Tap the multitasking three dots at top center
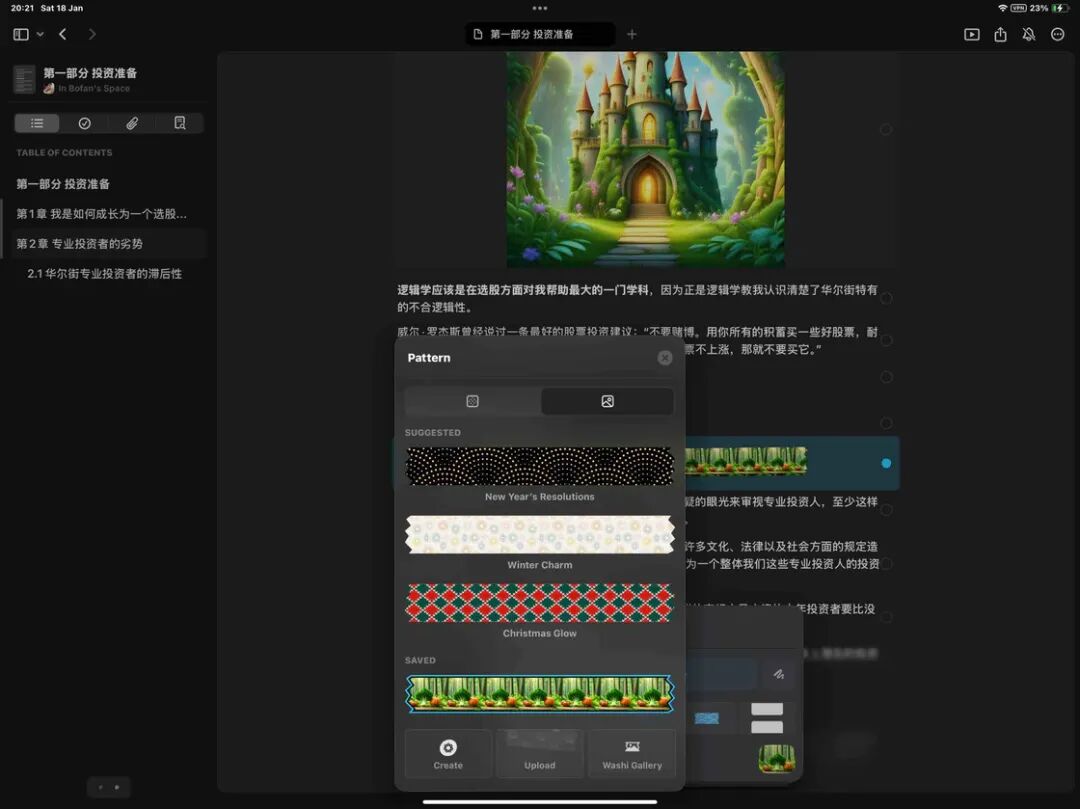This screenshot has width=1080, height=809. [x=540, y=8]
